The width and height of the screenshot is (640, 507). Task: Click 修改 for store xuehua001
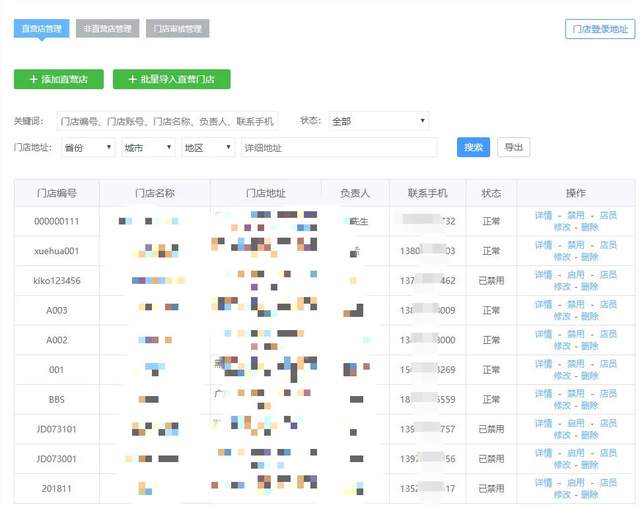(x=562, y=257)
